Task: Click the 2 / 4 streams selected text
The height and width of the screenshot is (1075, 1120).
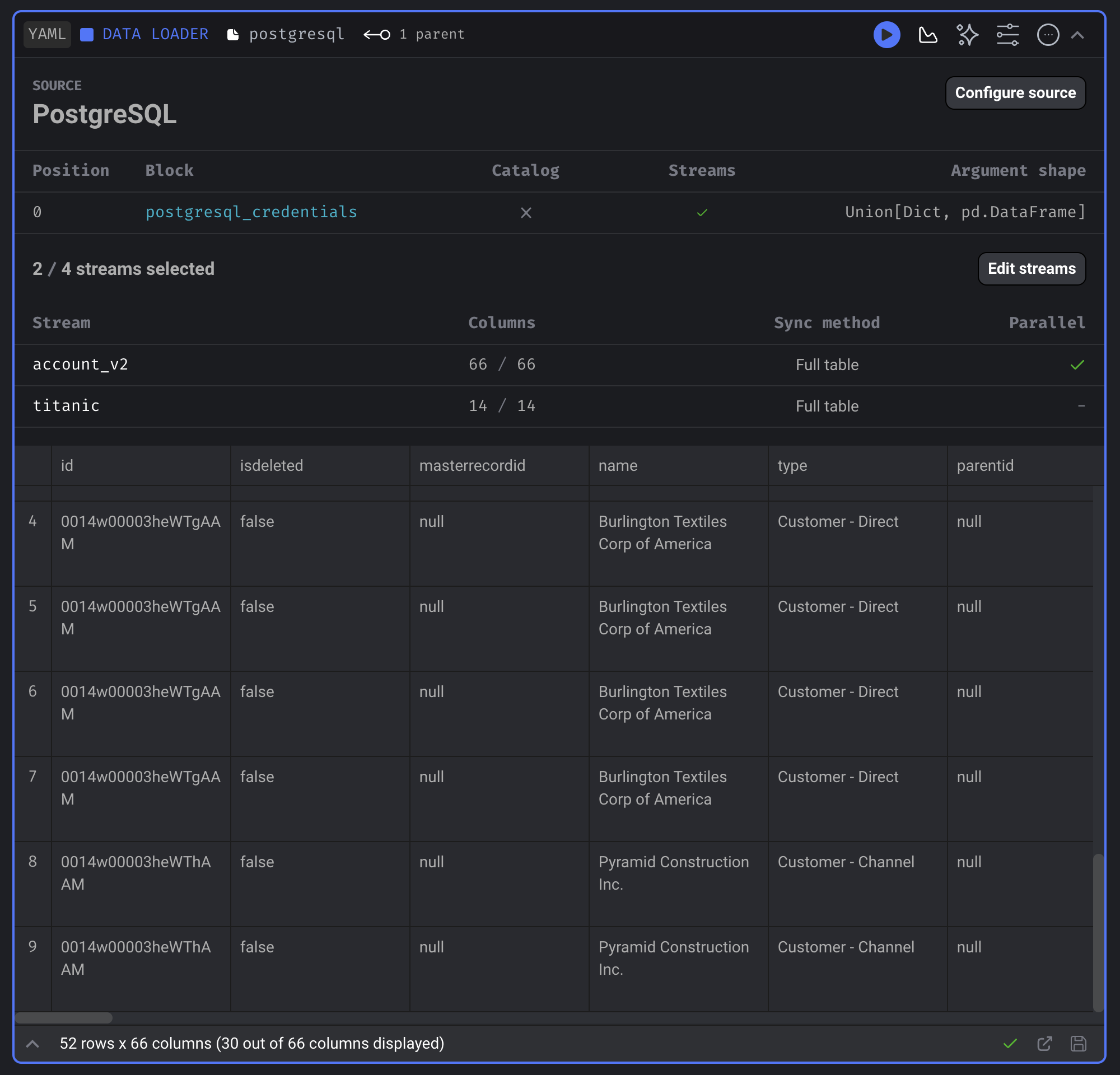Action: point(123,268)
